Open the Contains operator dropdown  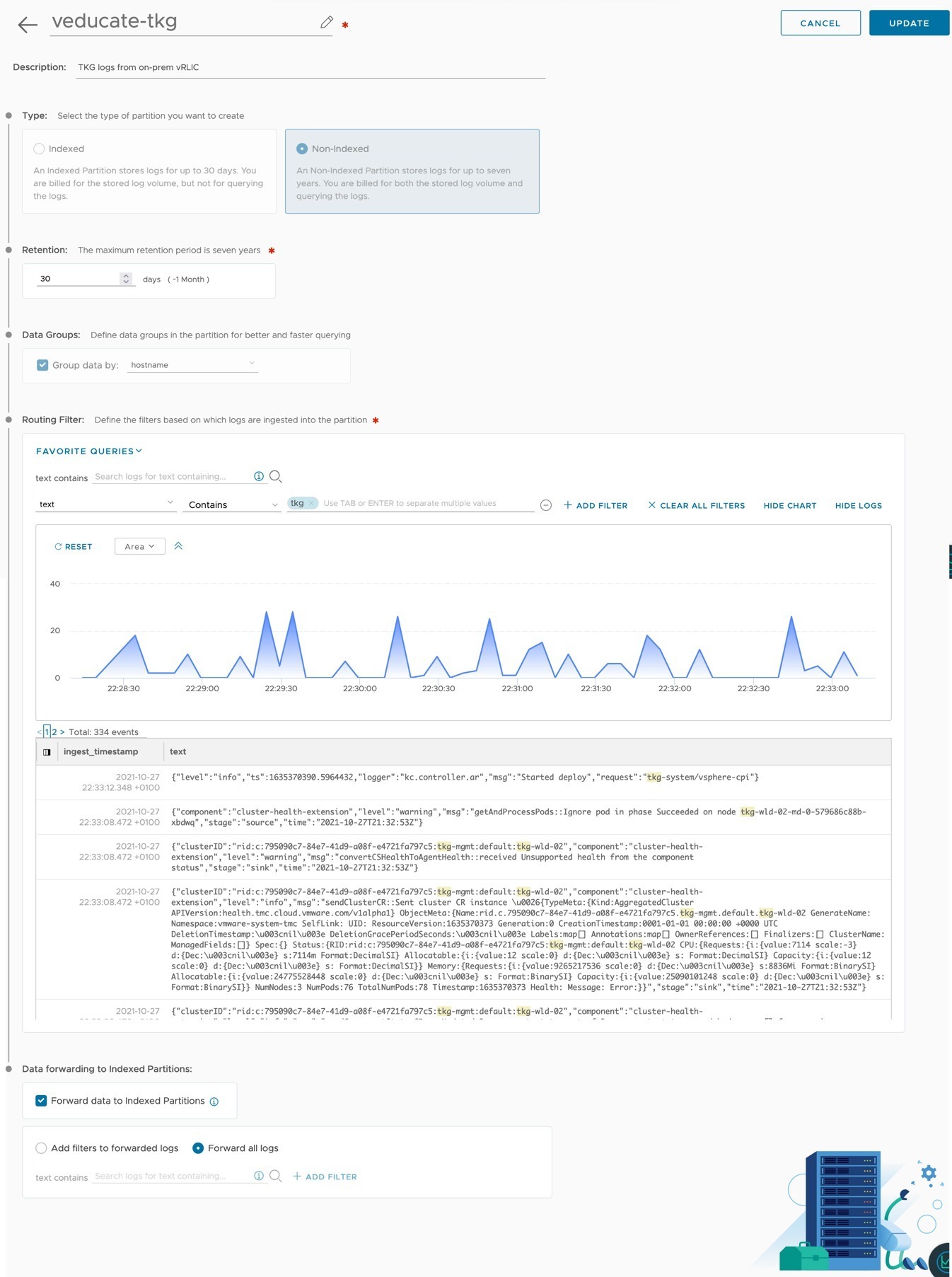coord(232,504)
